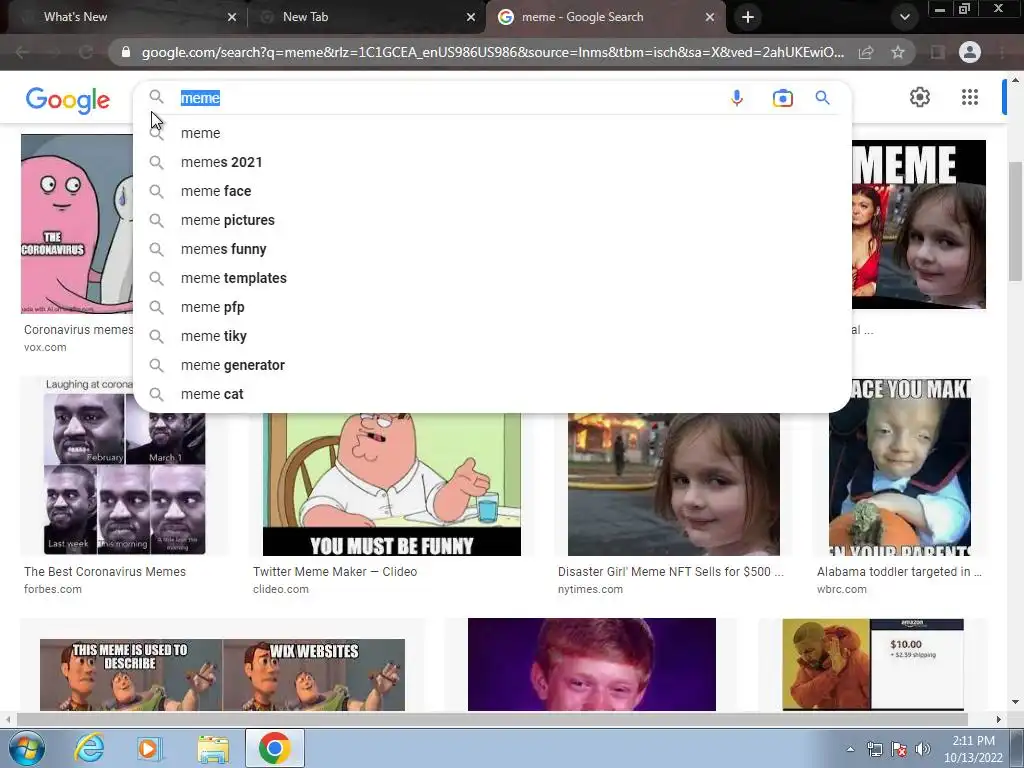1024x768 pixels.
Task: Open 'Disaster Girl' Meme NFT Sells link
Action: (x=671, y=571)
